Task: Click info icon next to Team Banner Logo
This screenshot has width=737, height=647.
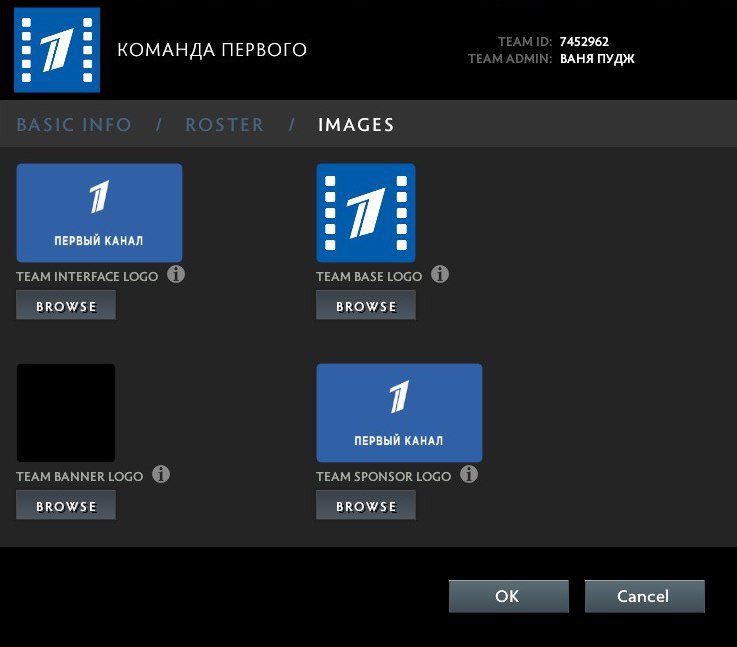Action: click(161, 474)
